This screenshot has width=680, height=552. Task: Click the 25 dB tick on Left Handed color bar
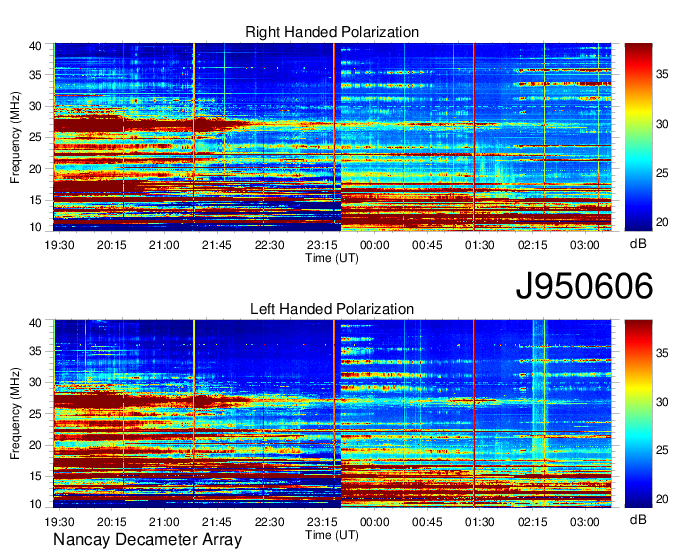tap(662, 451)
